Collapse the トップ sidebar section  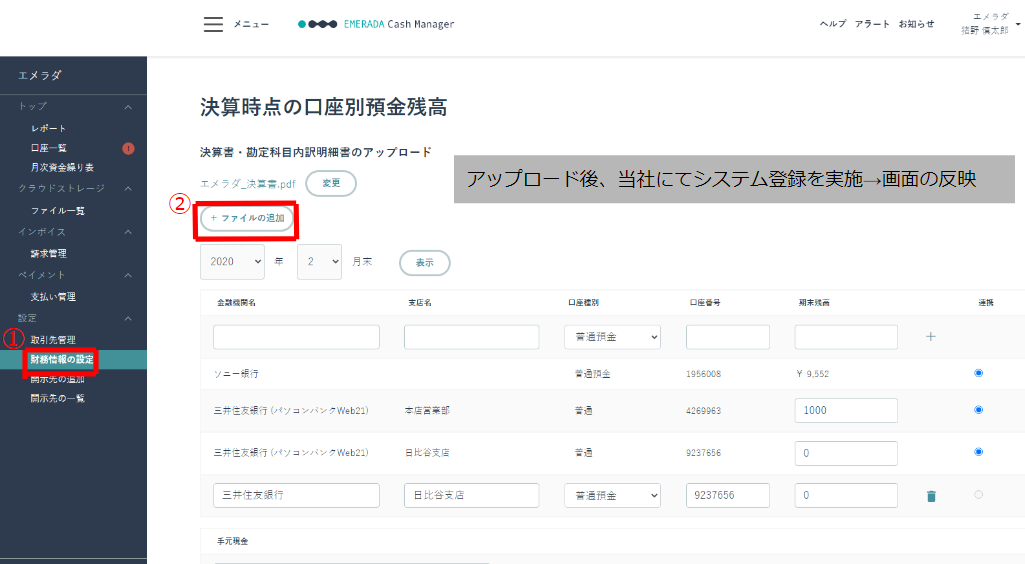[x=128, y=107]
